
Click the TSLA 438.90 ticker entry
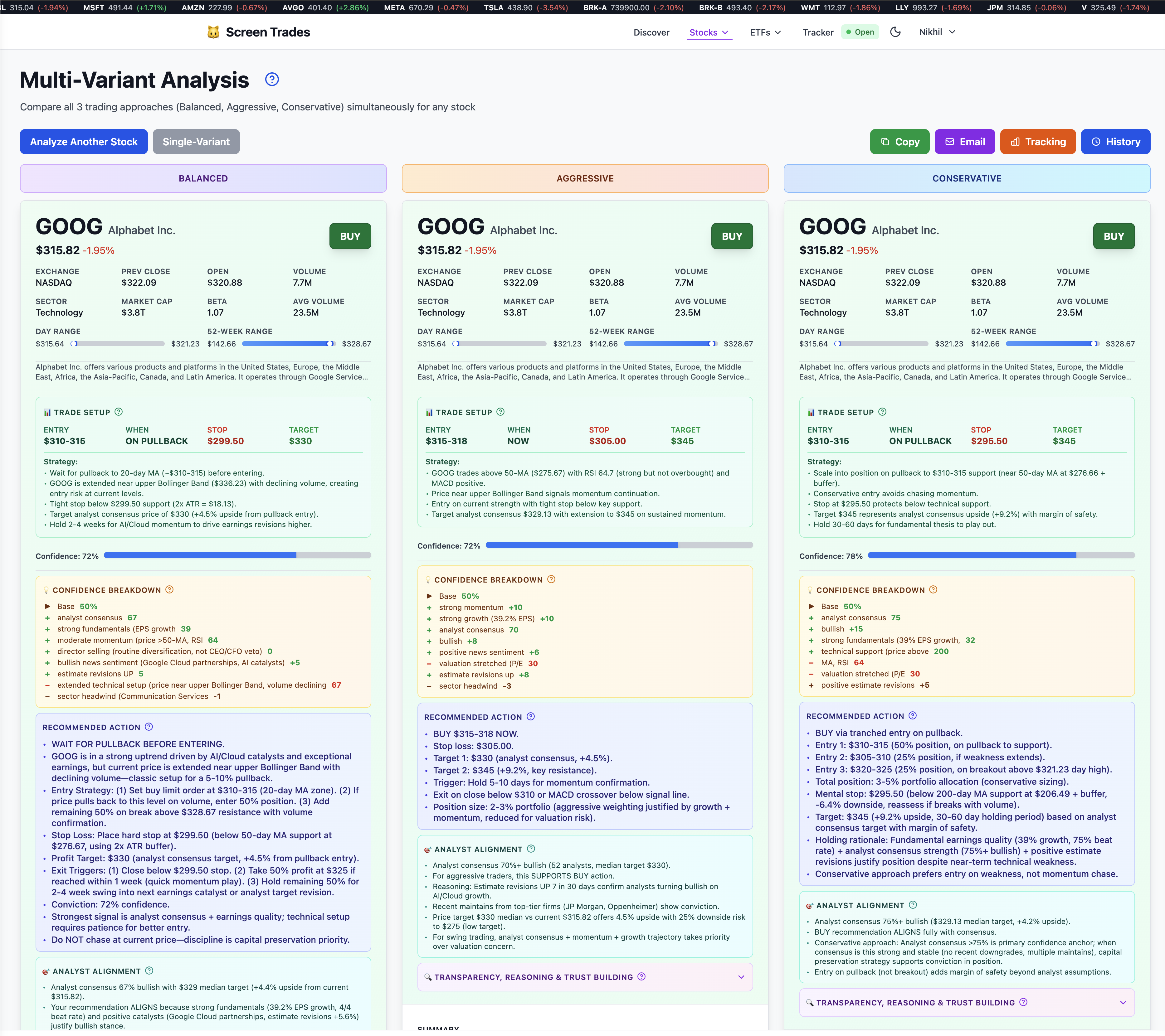(x=525, y=7)
